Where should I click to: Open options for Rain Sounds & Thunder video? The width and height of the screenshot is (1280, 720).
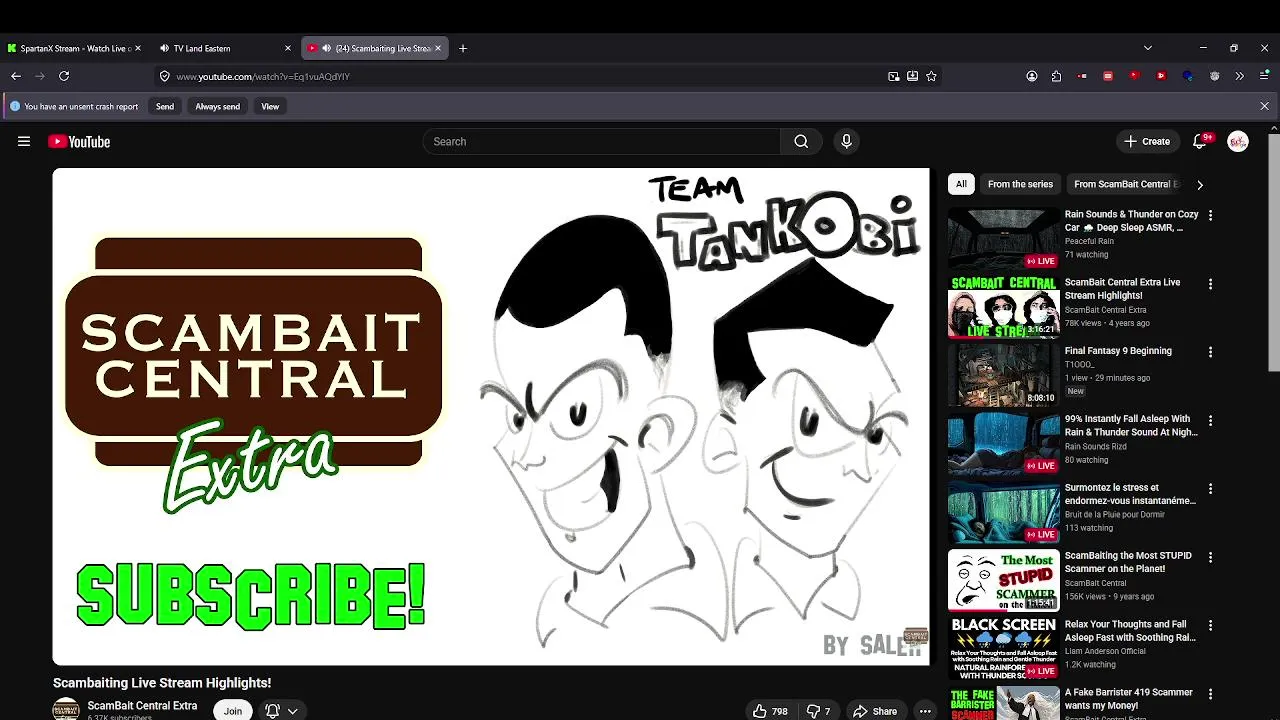pos(1210,215)
